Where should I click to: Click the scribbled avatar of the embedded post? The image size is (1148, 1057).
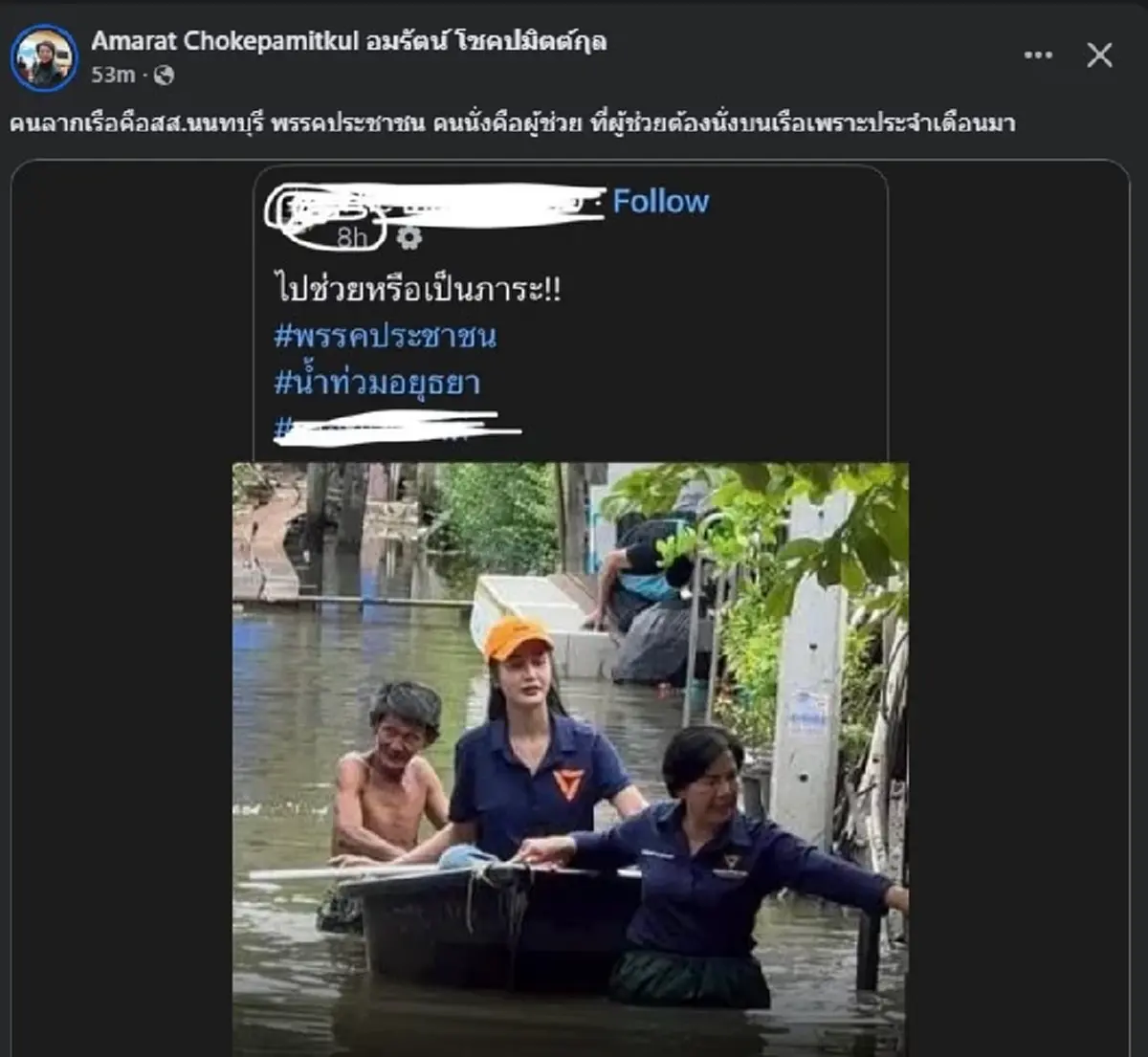pos(297,209)
